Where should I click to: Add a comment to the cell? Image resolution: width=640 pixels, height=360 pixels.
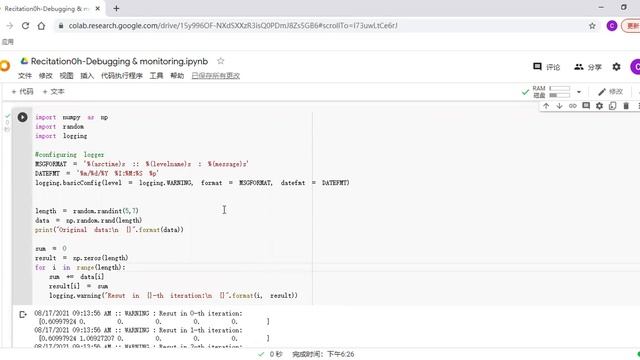pyautogui.click(x=586, y=106)
